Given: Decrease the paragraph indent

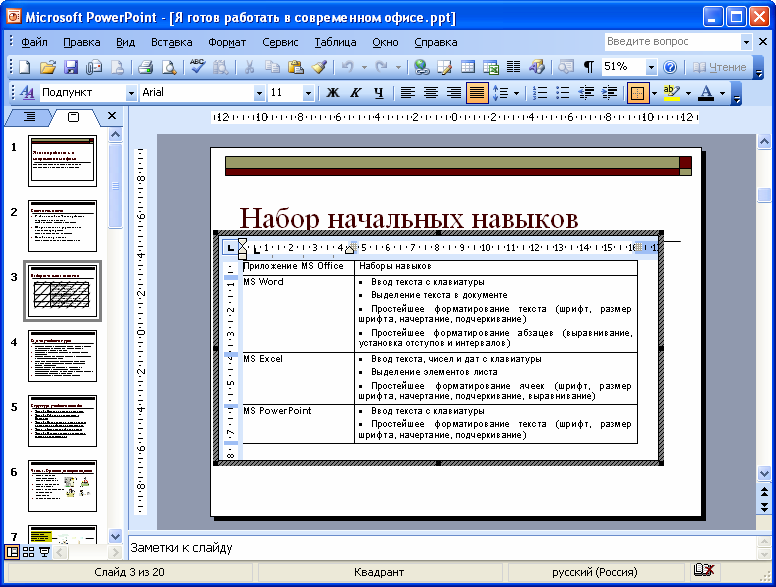Looking at the screenshot, I should (x=586, y=93).
